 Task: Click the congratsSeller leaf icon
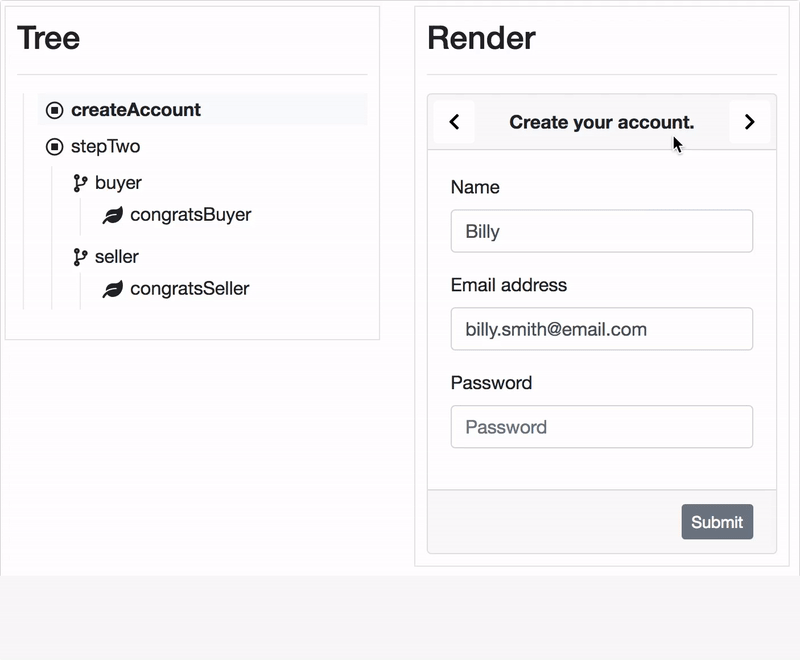click(x=113, y=289)
